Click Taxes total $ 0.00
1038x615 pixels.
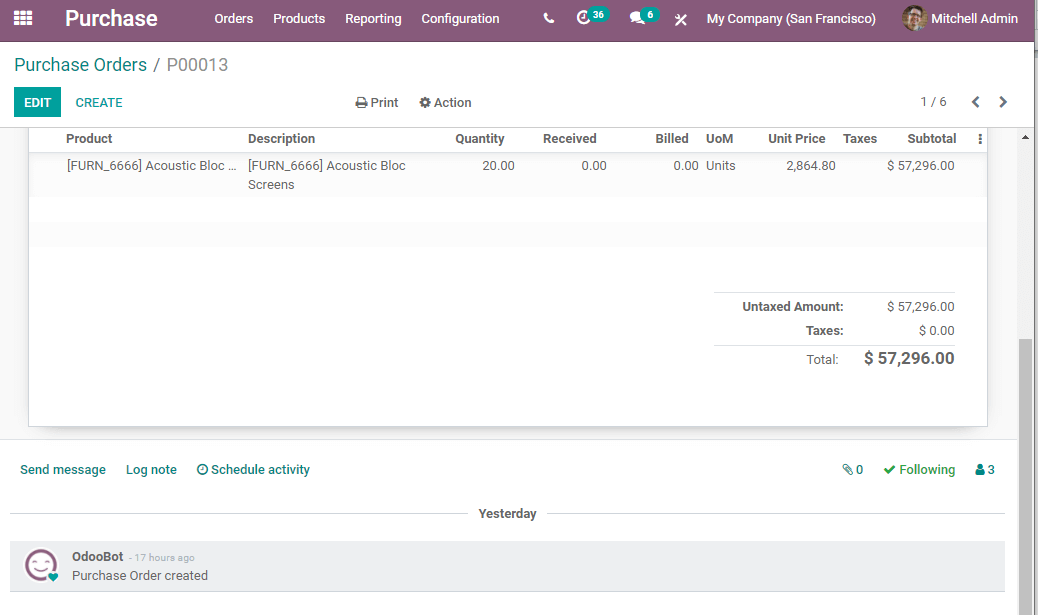click(x=937, y=331)
